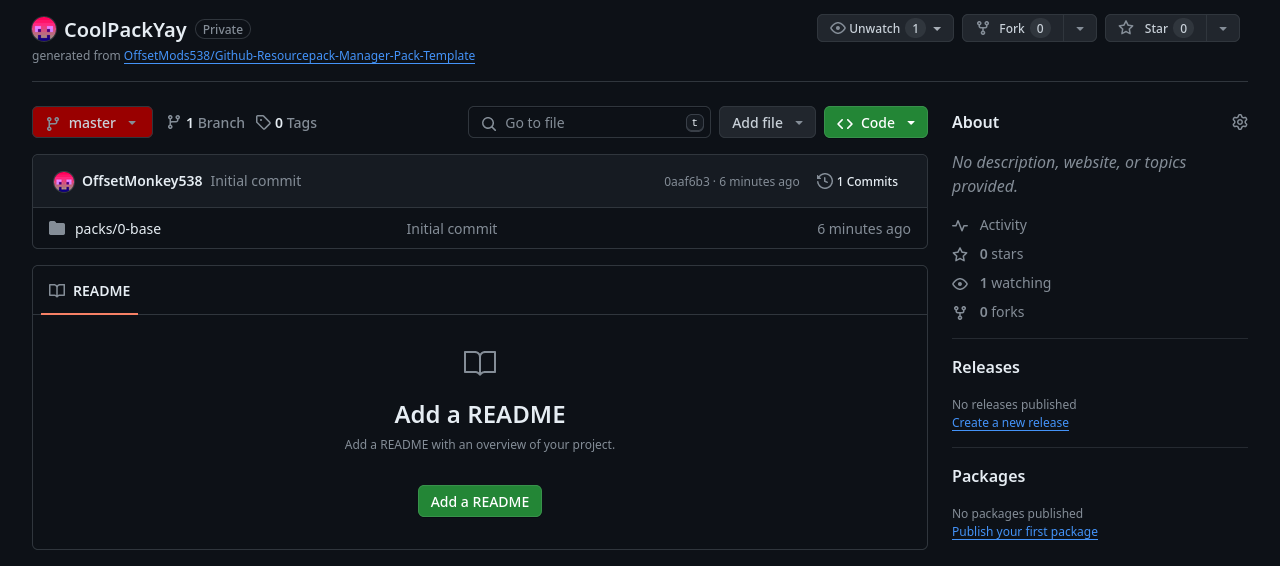
Task: Open the Star lists dropdown arrow
Action: (1223, 28)
